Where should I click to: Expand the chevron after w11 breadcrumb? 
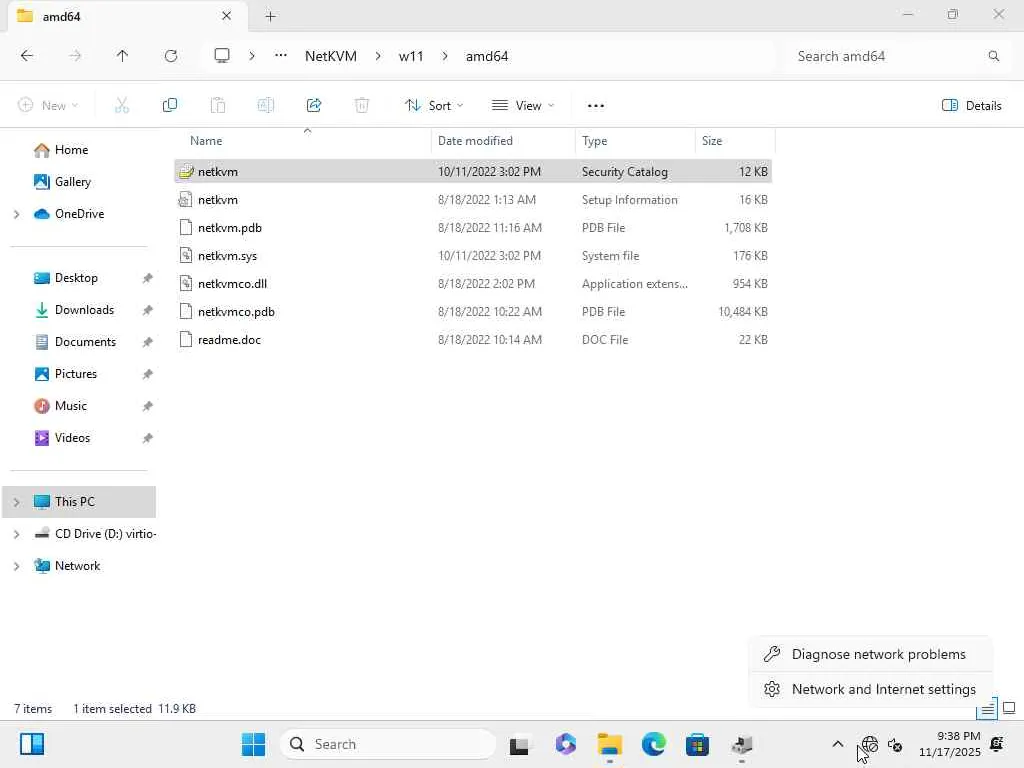[x=445, y=56]
